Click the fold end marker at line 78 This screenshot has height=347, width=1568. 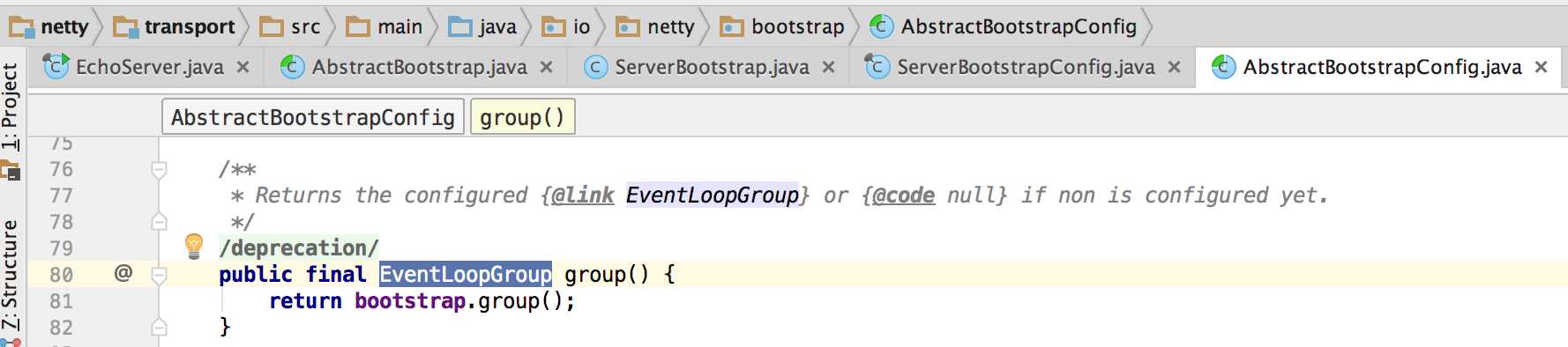[159, 221]
